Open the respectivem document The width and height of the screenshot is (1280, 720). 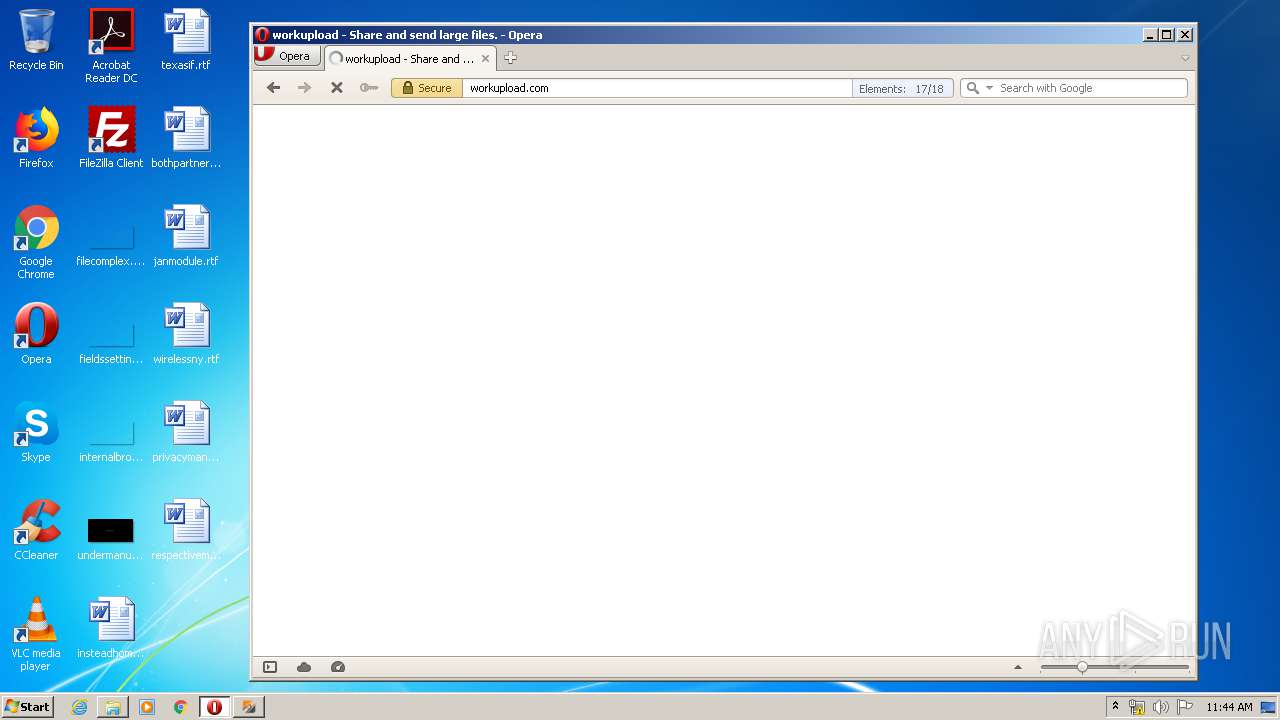[x=186, y=530]
